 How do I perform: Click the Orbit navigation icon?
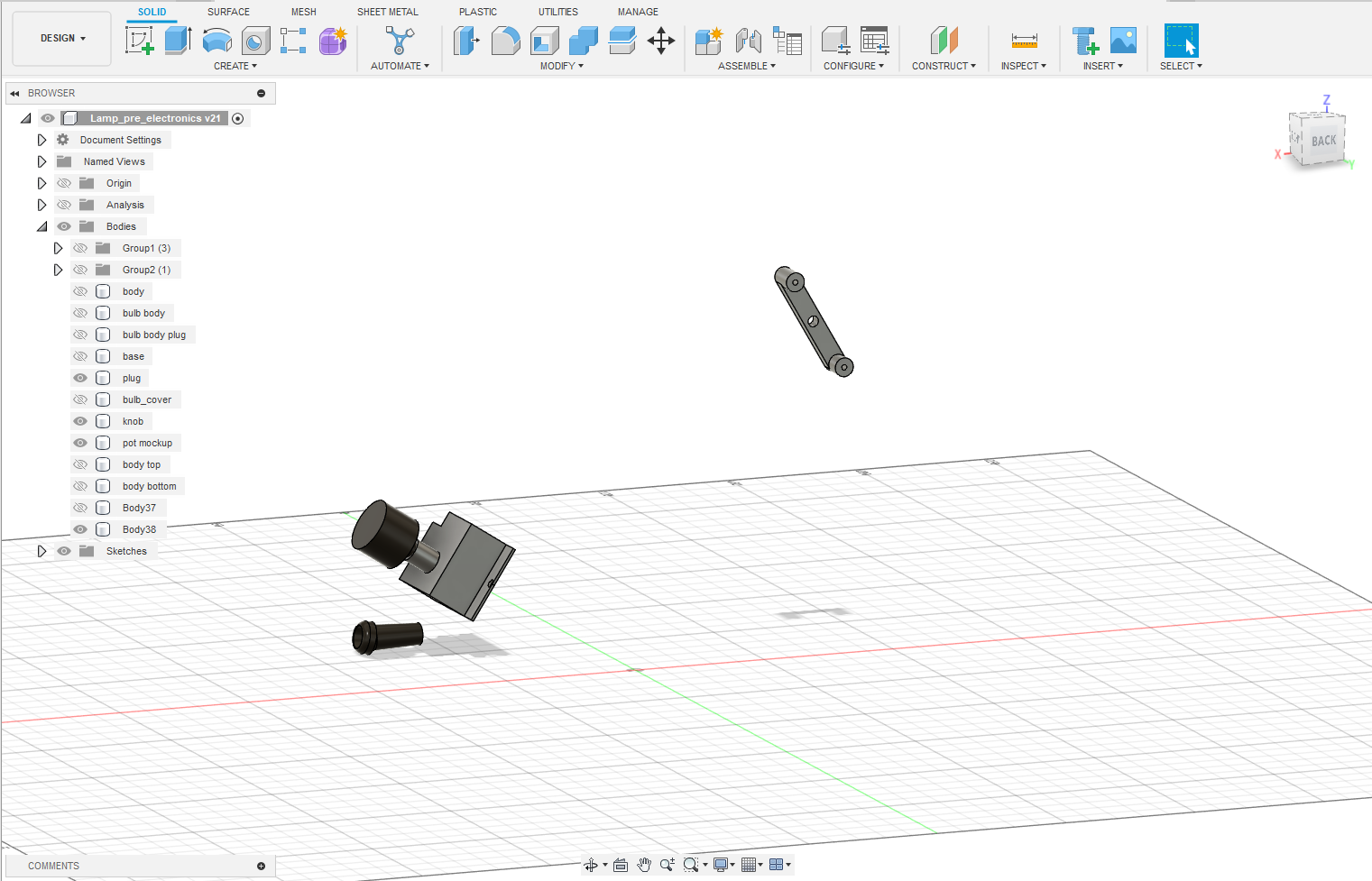click(x=591, y=865)
